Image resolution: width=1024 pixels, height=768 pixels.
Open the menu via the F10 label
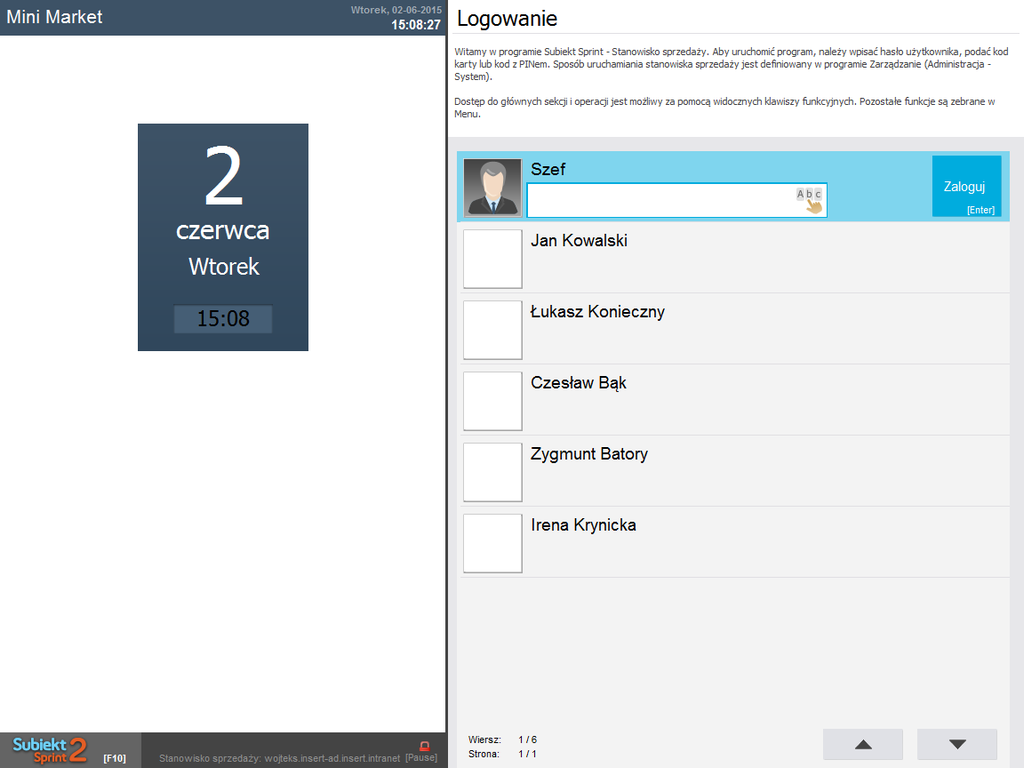[x=114, y=758]
